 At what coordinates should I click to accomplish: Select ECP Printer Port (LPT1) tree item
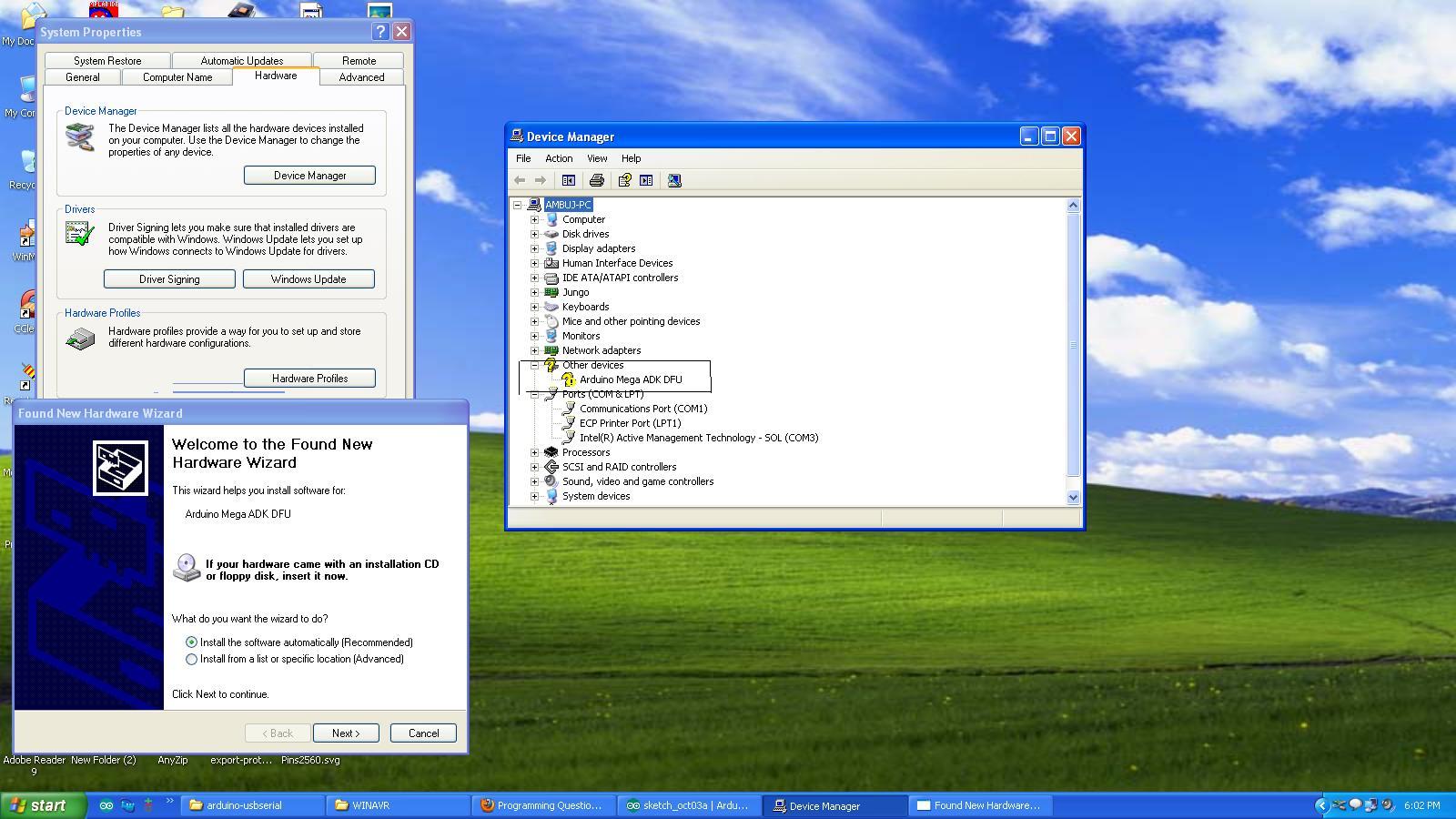coord(631,423)
